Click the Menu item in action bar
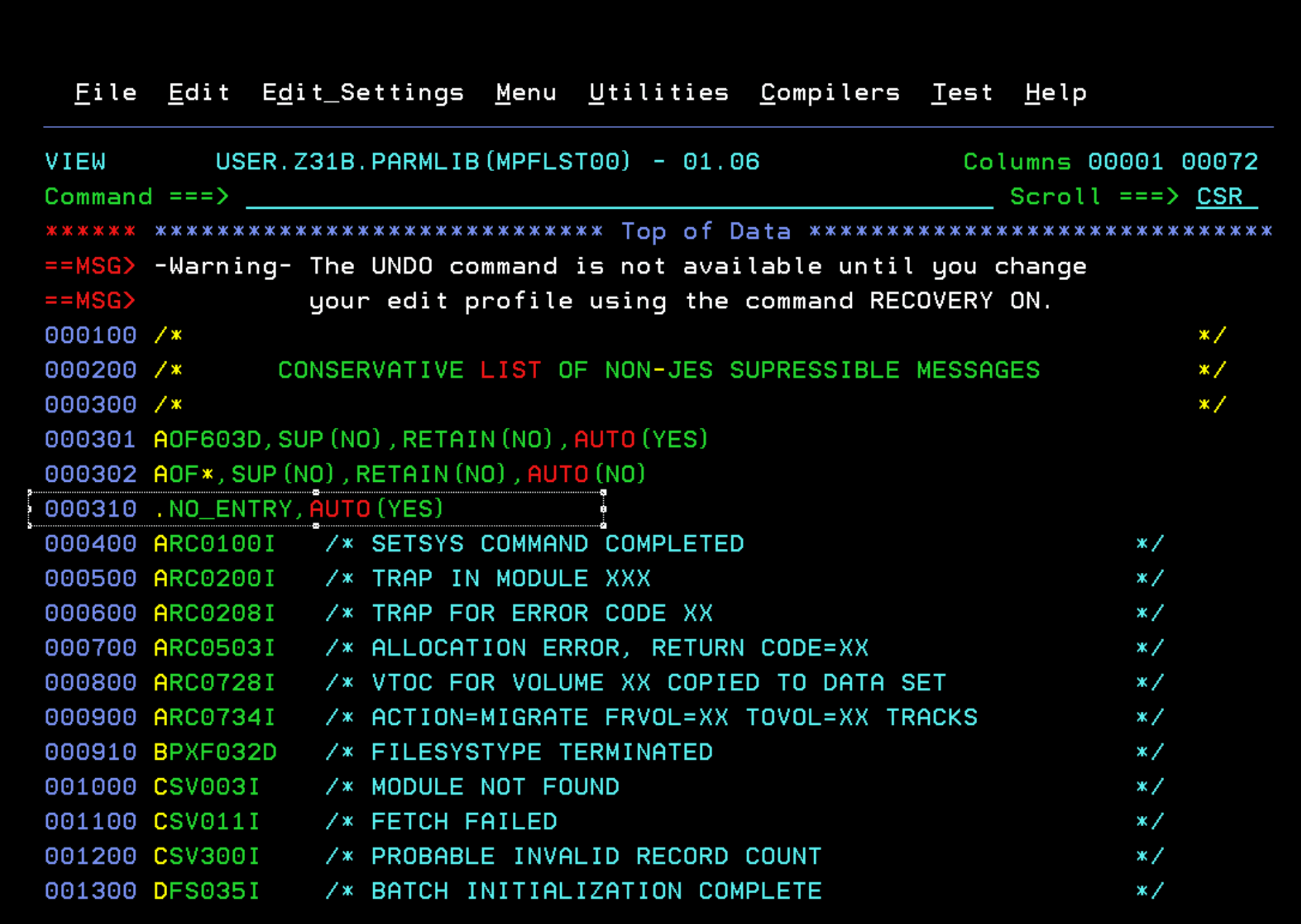Screen dimensions: 1301x924 [x=526, y=92]
